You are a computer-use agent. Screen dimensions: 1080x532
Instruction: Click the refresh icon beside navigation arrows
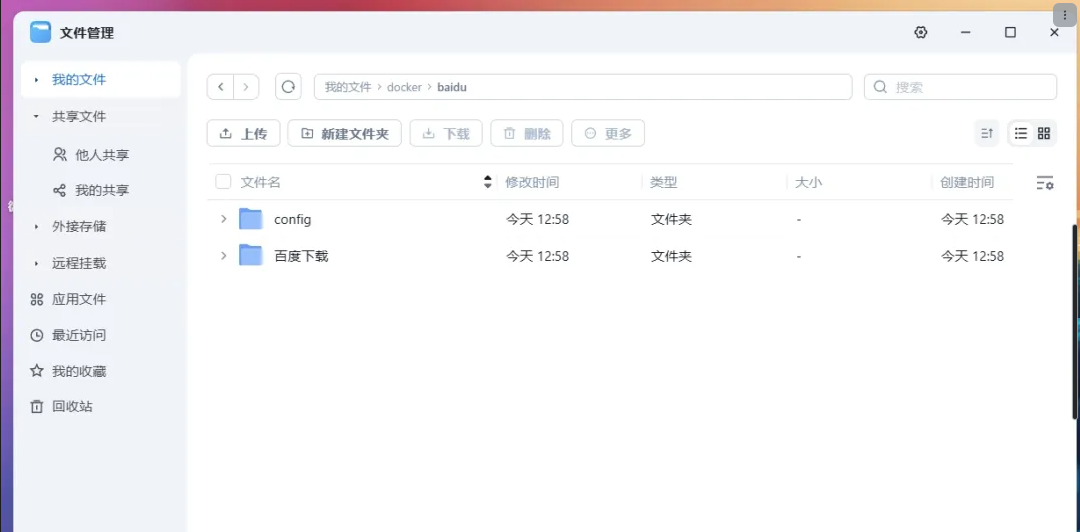click(288, 87)
